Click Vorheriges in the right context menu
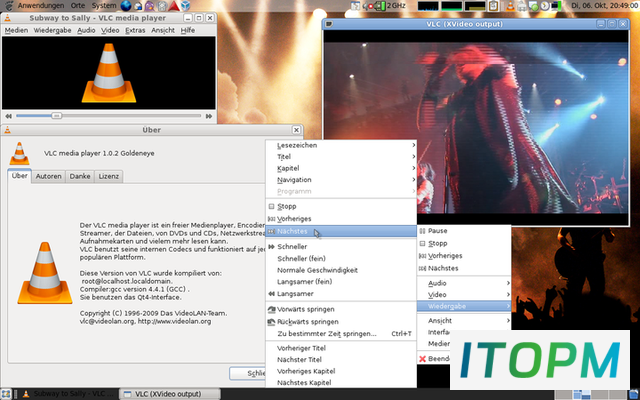640x400 pixels. [x=464, y=256]
